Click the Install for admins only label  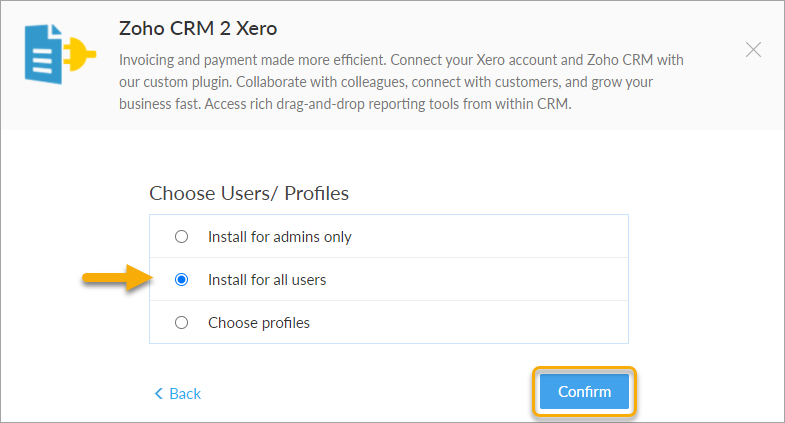280,237
